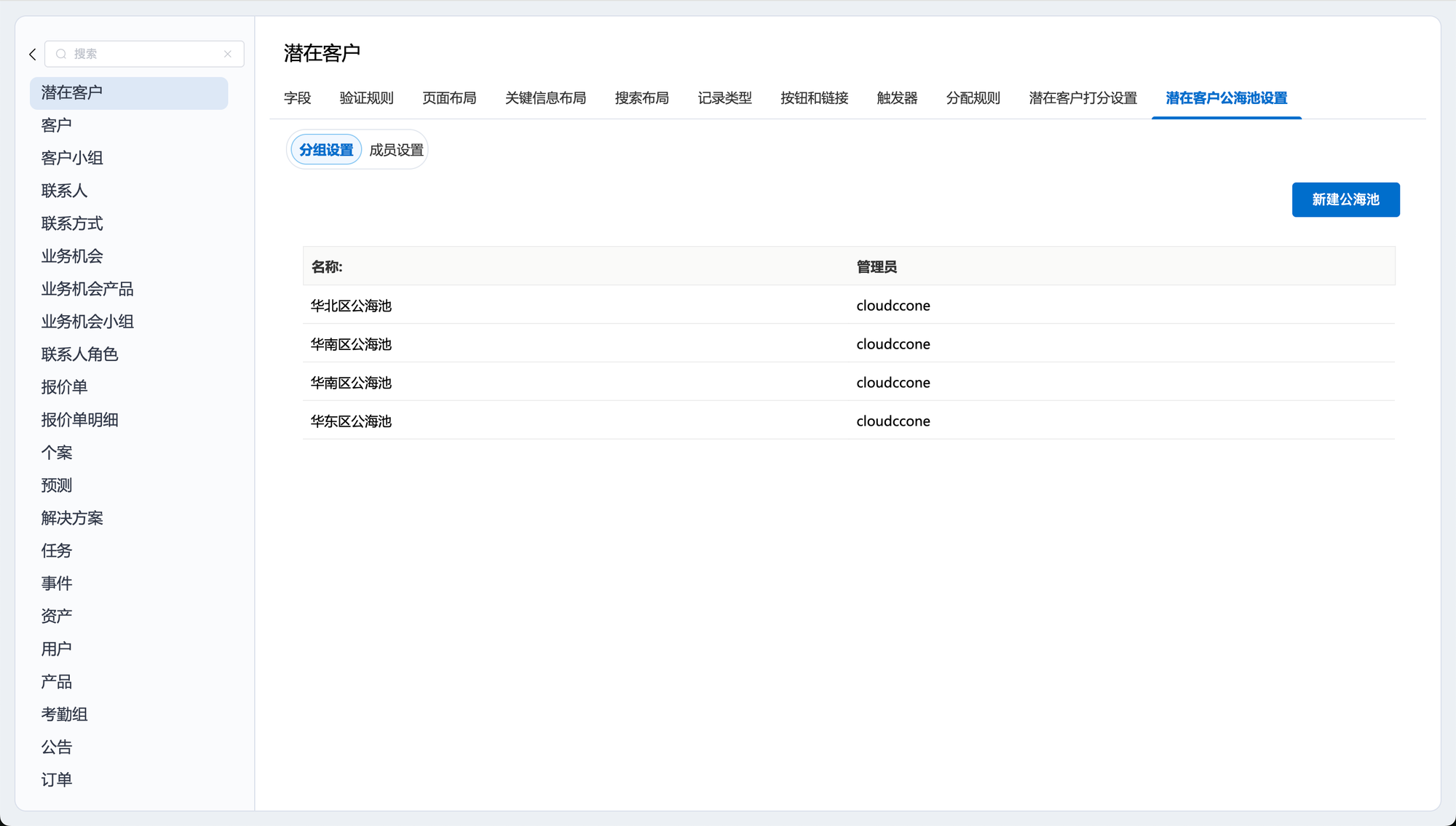Screen dimensions: 1456x826
Task: Select 业务机会 in sidebar
Action: pyautogui.click(x=72, y=256)
